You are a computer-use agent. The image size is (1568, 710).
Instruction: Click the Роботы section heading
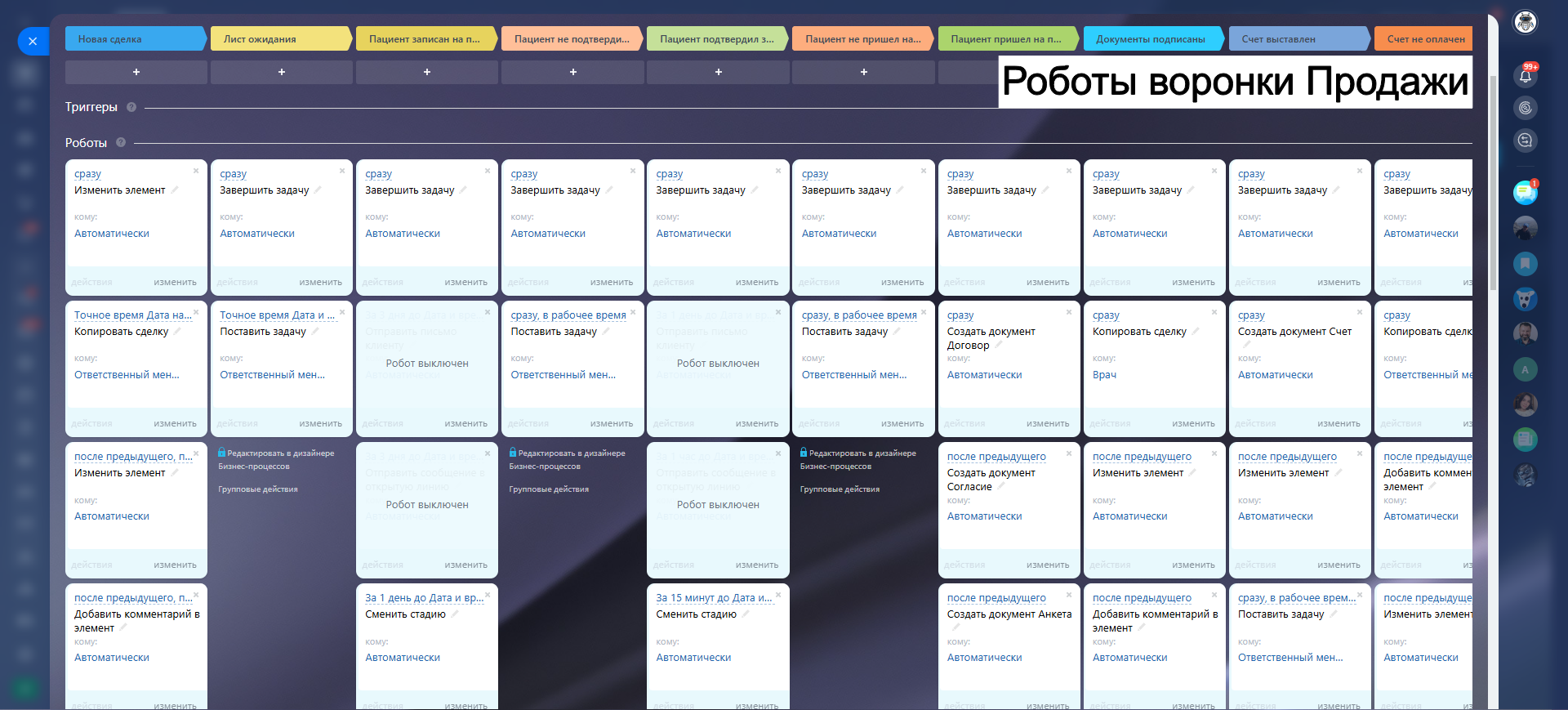pos(86,143)
